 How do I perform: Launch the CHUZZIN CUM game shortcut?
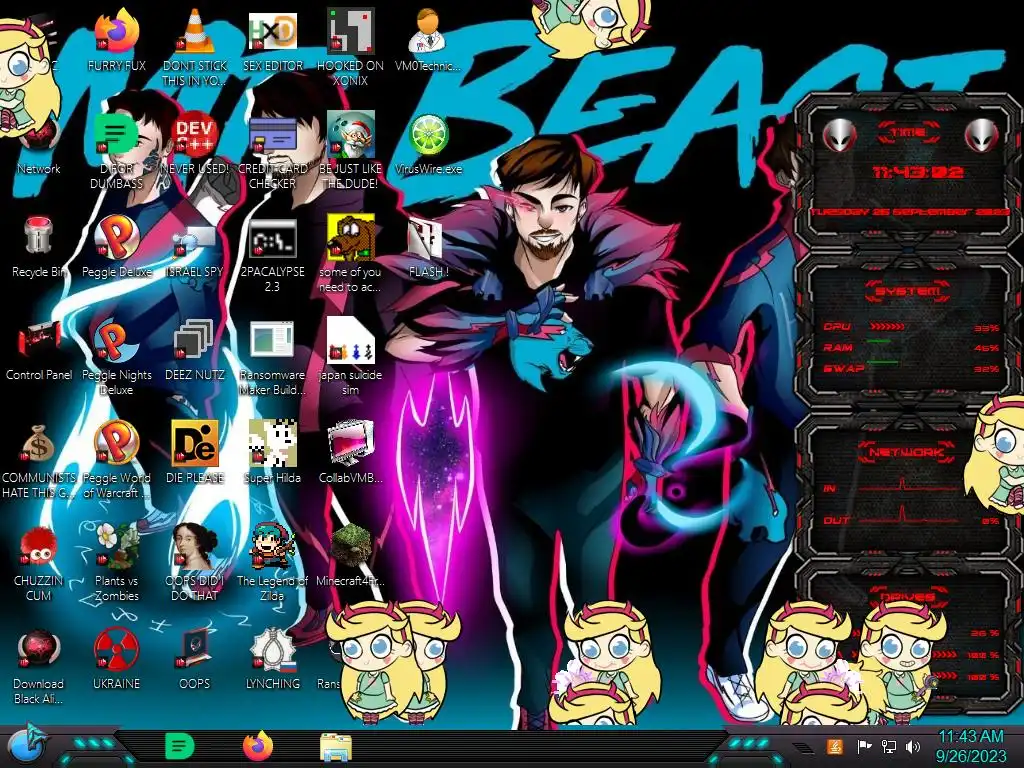pyautogui.click(x=38, y=547)
